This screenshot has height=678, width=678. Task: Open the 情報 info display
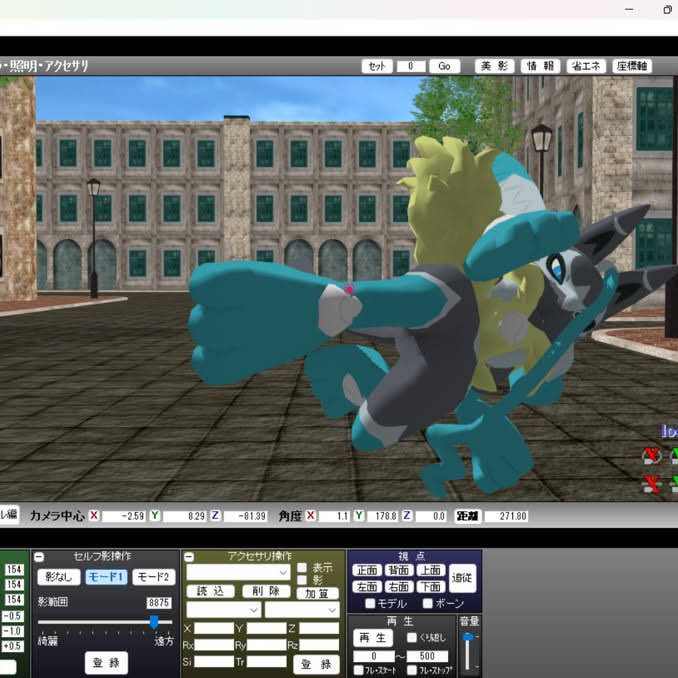point(540,66)
